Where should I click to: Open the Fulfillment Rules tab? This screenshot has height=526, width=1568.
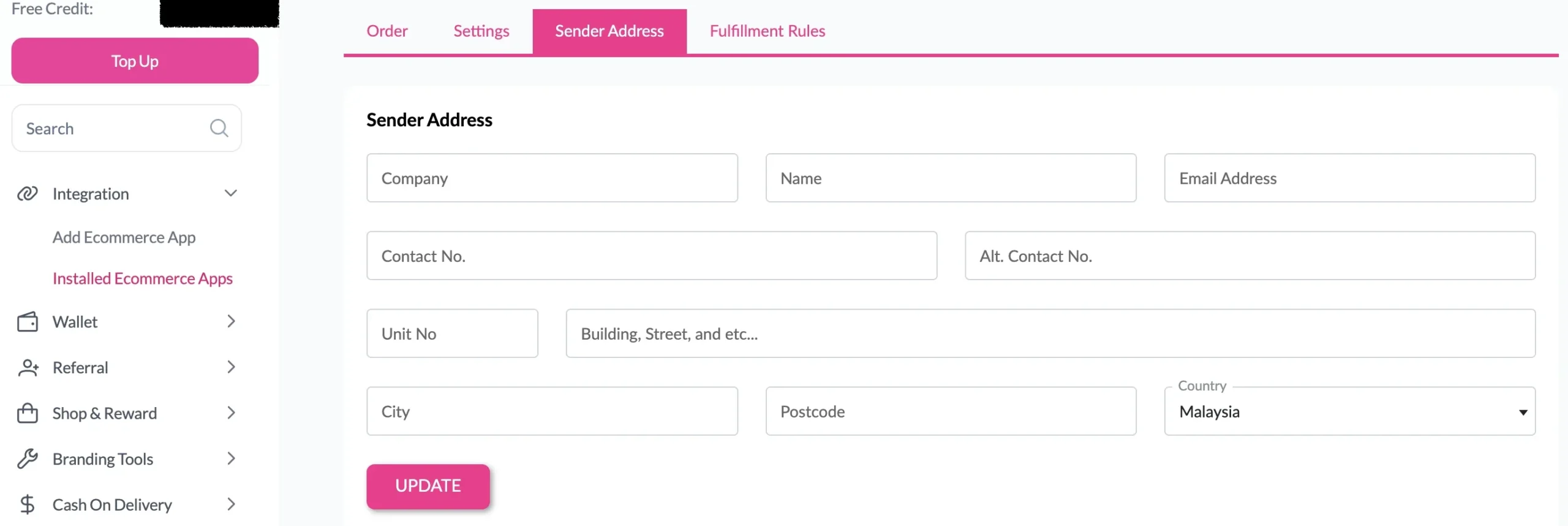[x=767, y=31]
